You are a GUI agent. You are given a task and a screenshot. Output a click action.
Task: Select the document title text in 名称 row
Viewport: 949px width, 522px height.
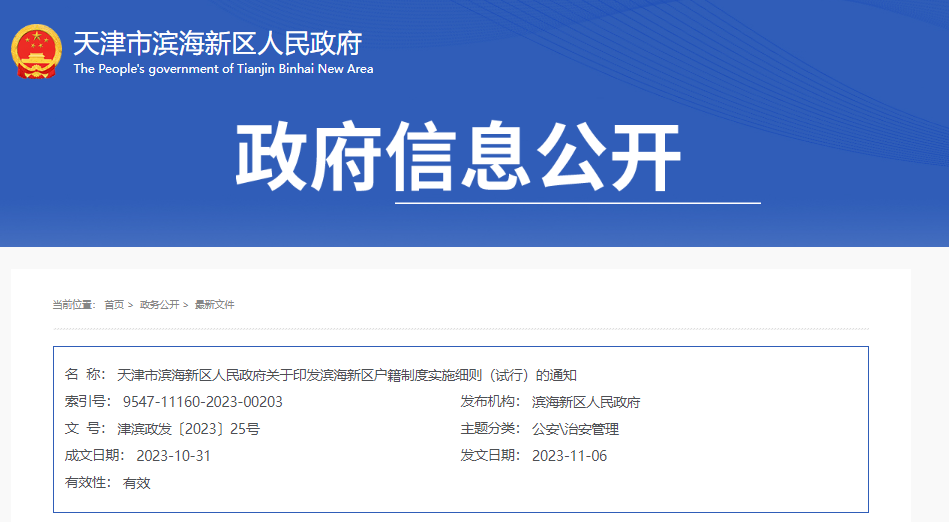tap(347, 375)
